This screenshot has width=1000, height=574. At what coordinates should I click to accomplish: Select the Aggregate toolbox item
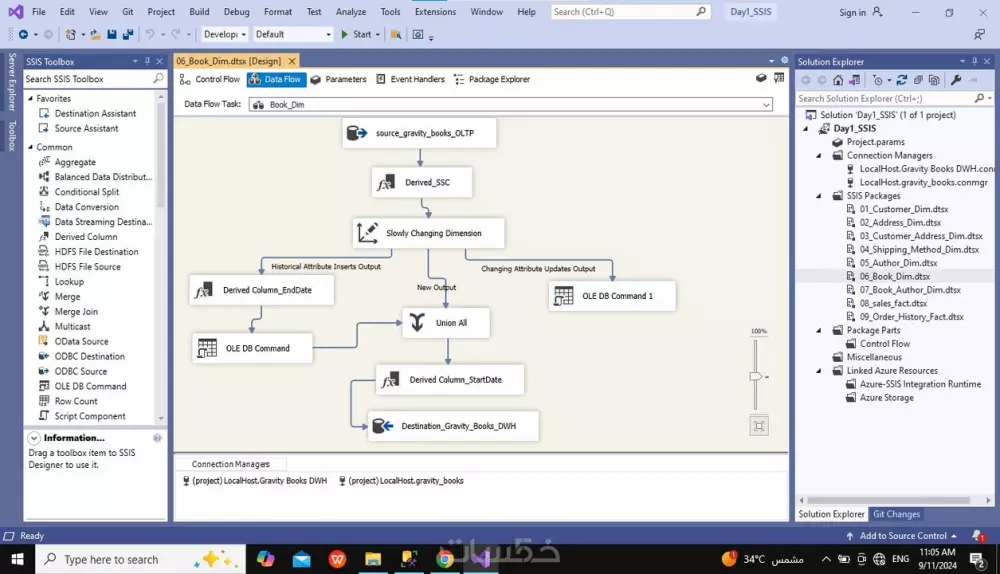[x=75, y=162]
